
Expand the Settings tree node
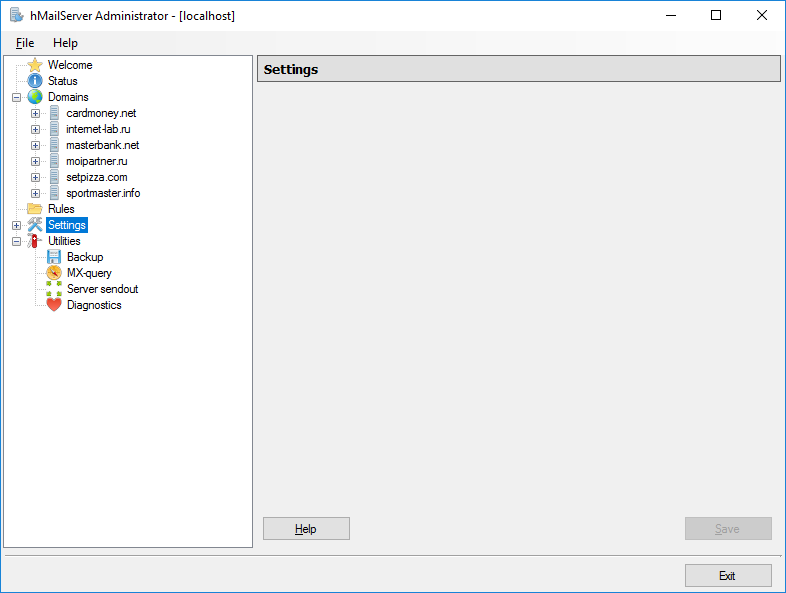tap(17, 226)
